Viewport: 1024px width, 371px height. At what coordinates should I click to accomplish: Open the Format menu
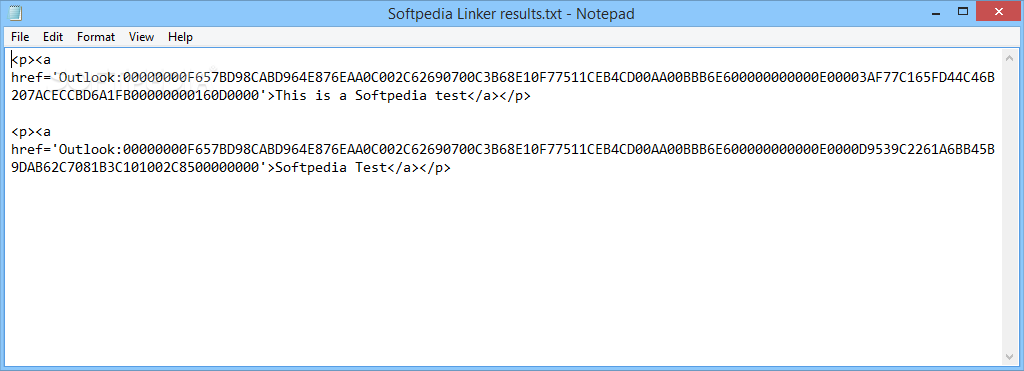click(x=96, y=37)
